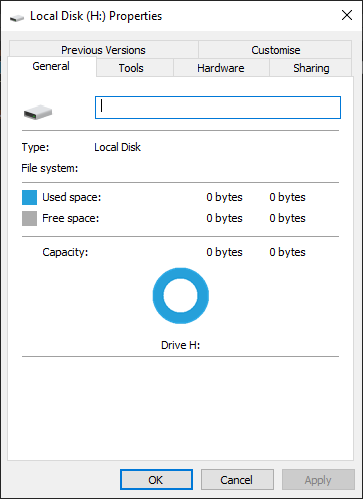Viewport: 363px width, 499px height.
Task: Click the dialog title 'Local Disk (H:) Properties'
Action: tap(96, 16)
